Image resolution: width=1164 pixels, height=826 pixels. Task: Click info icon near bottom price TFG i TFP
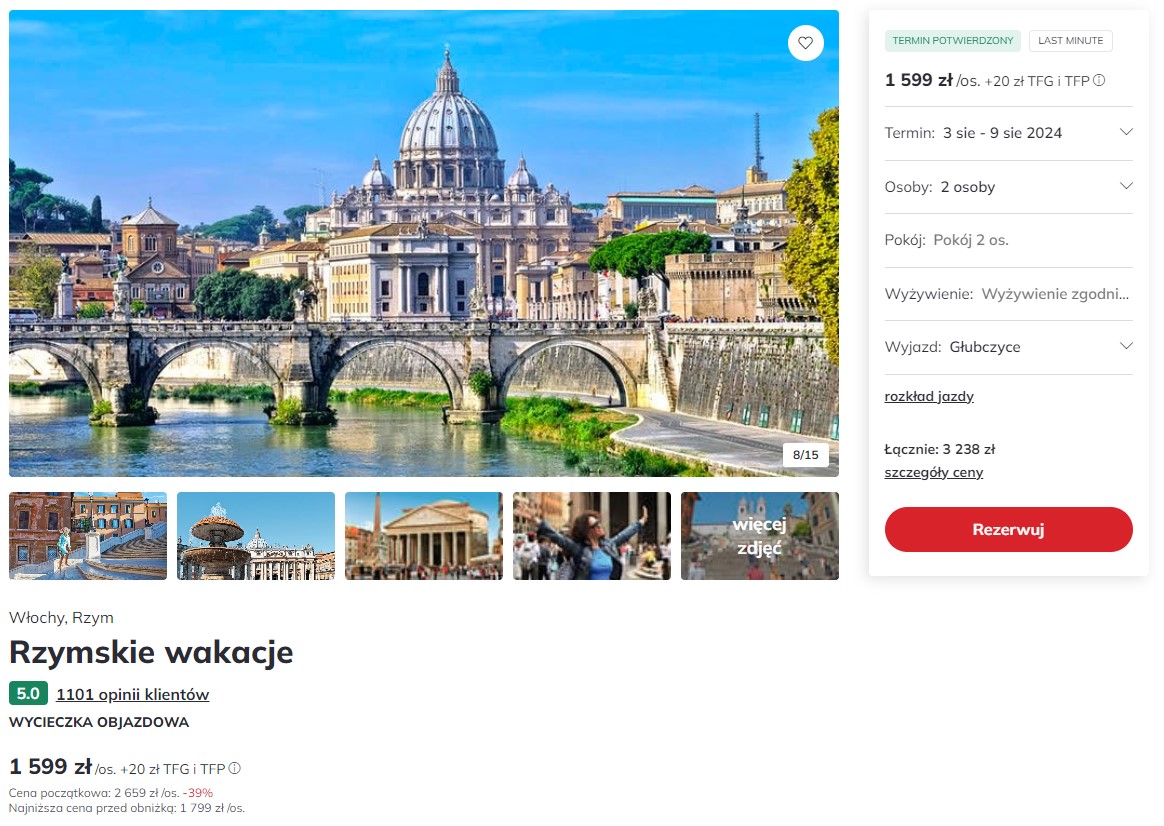(235, 768)
